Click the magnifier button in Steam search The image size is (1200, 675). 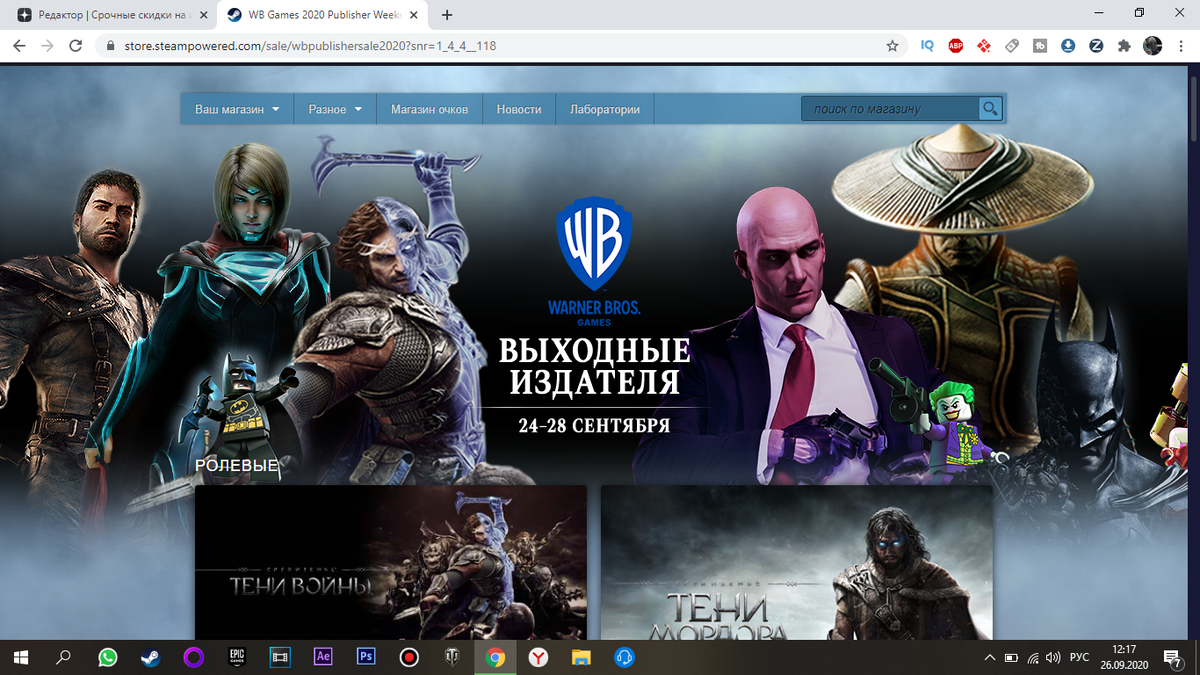click(990, 109)
